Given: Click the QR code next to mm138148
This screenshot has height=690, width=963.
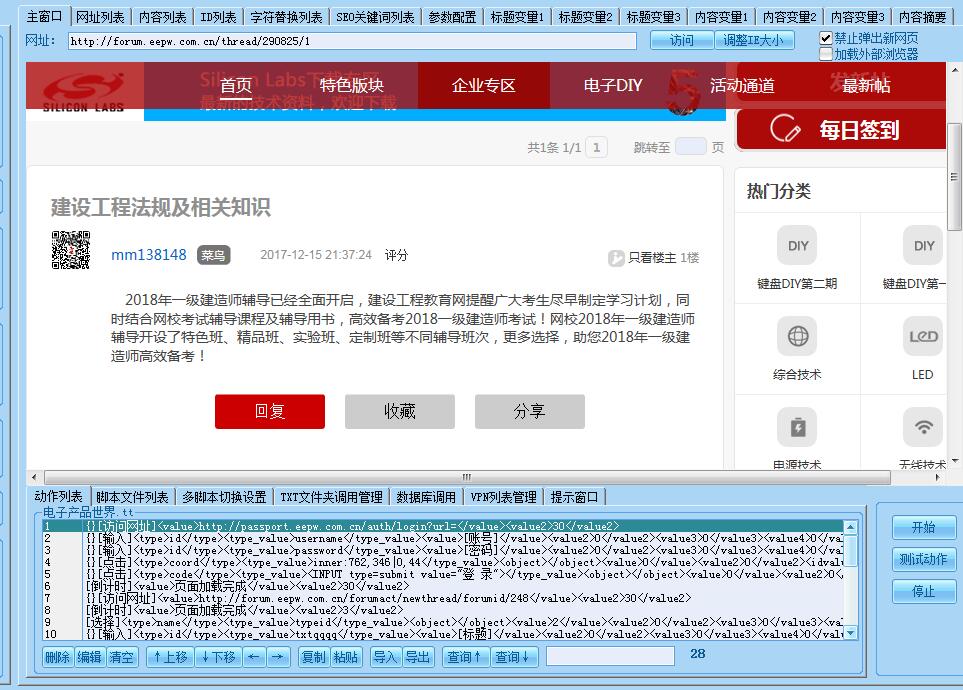Looking at the screenshot, I should (71, 250).
